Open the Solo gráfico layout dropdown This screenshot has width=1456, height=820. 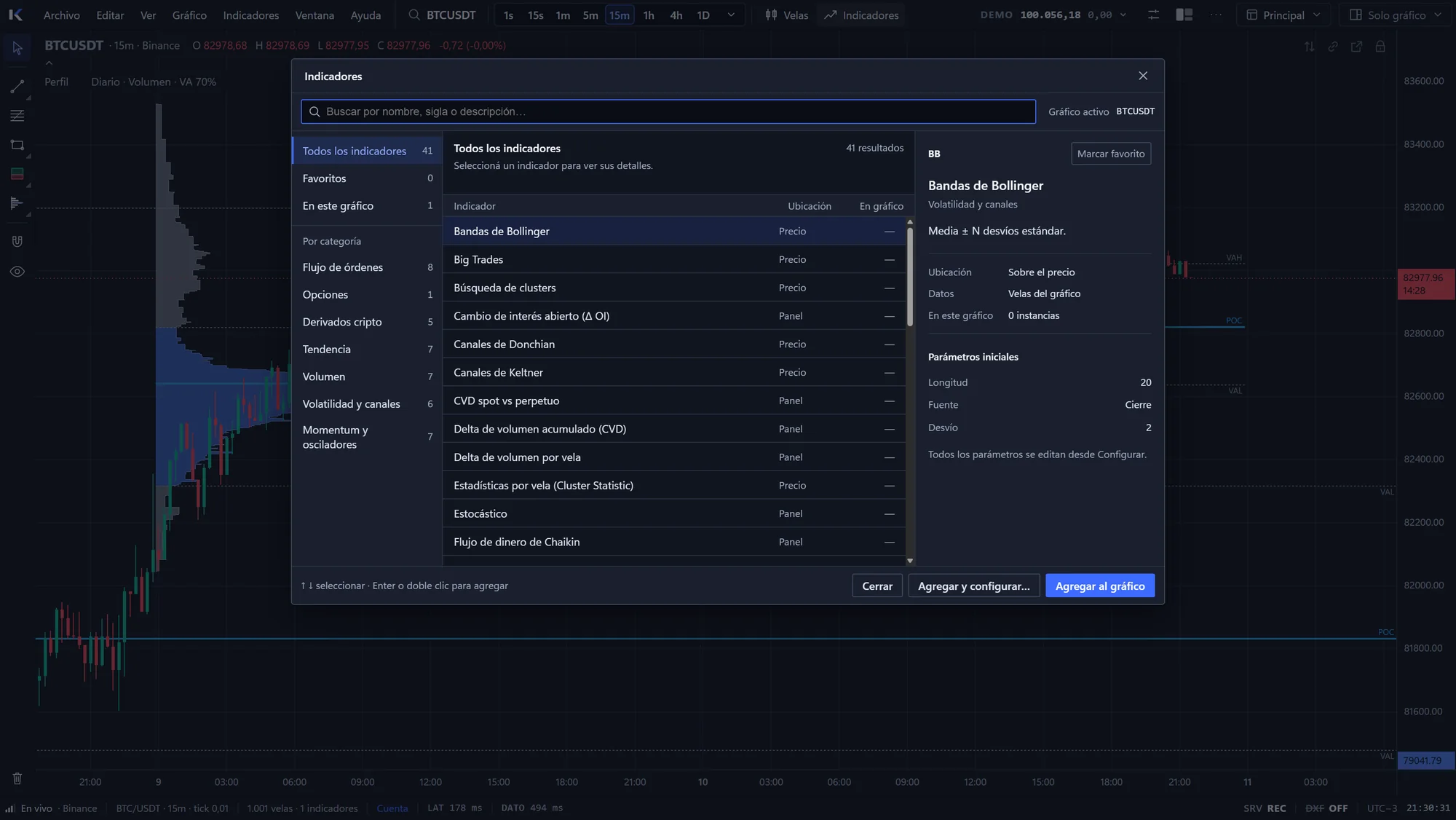point(1396,15)
